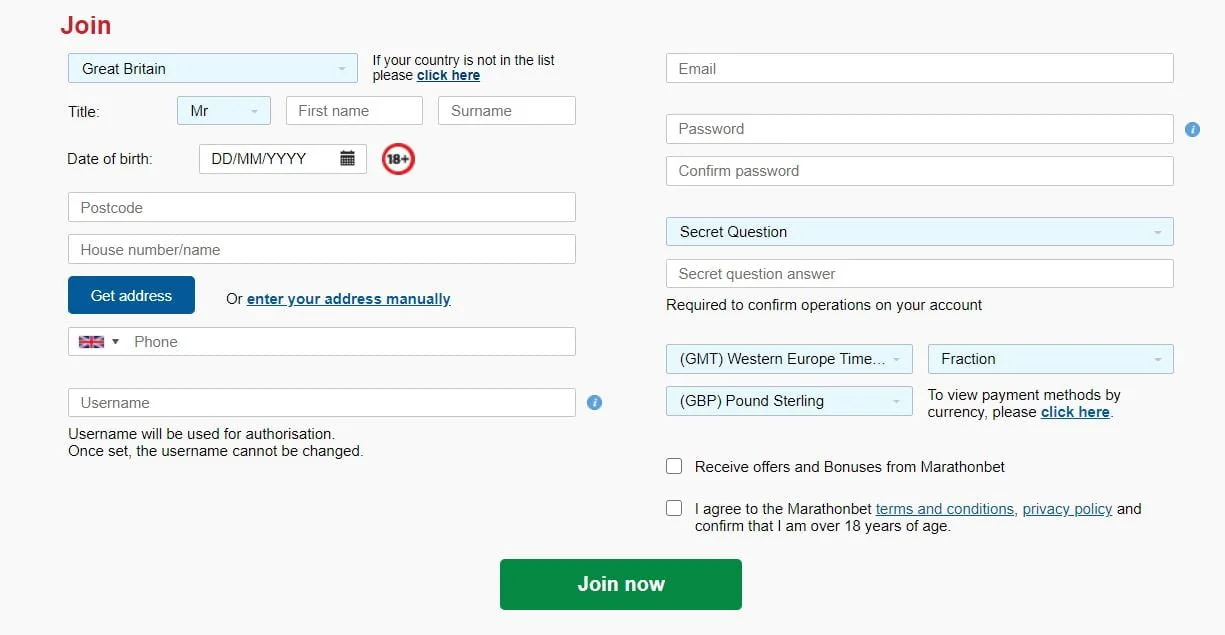1225x635 pixels.
Task: Check the terms and conditions agreement box
Action: [x=673, y=508]
